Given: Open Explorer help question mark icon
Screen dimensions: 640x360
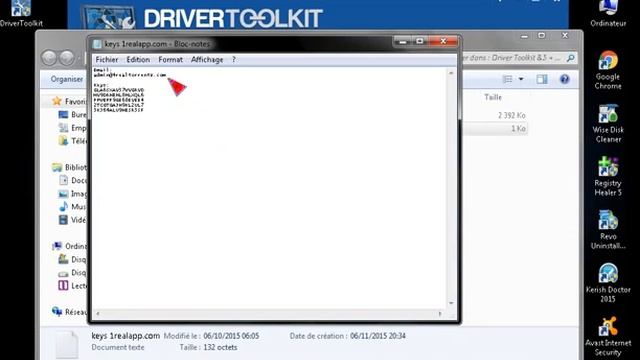Looking at the screenshot, I should point(564,79).
